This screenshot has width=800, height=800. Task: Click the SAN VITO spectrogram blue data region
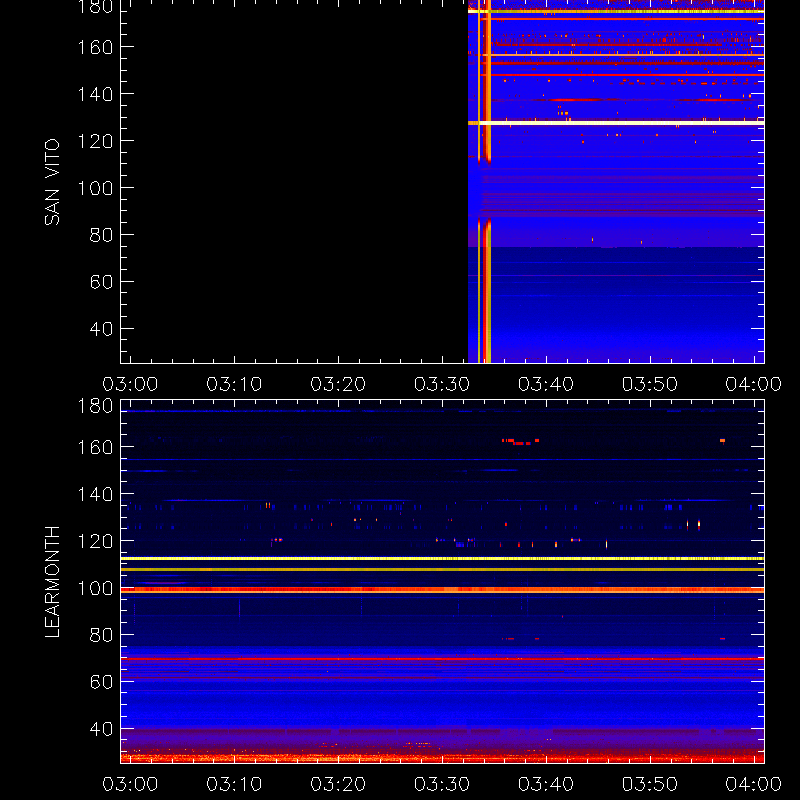616,182
